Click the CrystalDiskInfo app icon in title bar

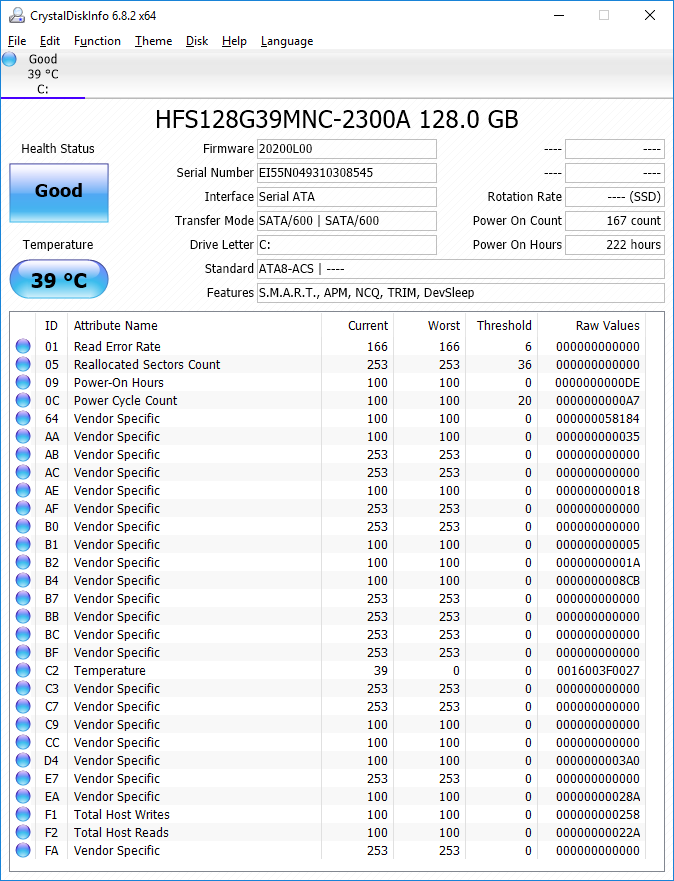coord(13,15)
